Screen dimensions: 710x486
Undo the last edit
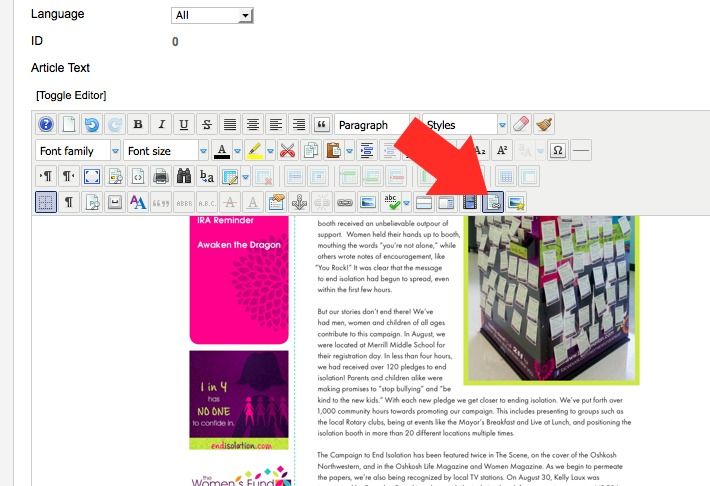92,125
